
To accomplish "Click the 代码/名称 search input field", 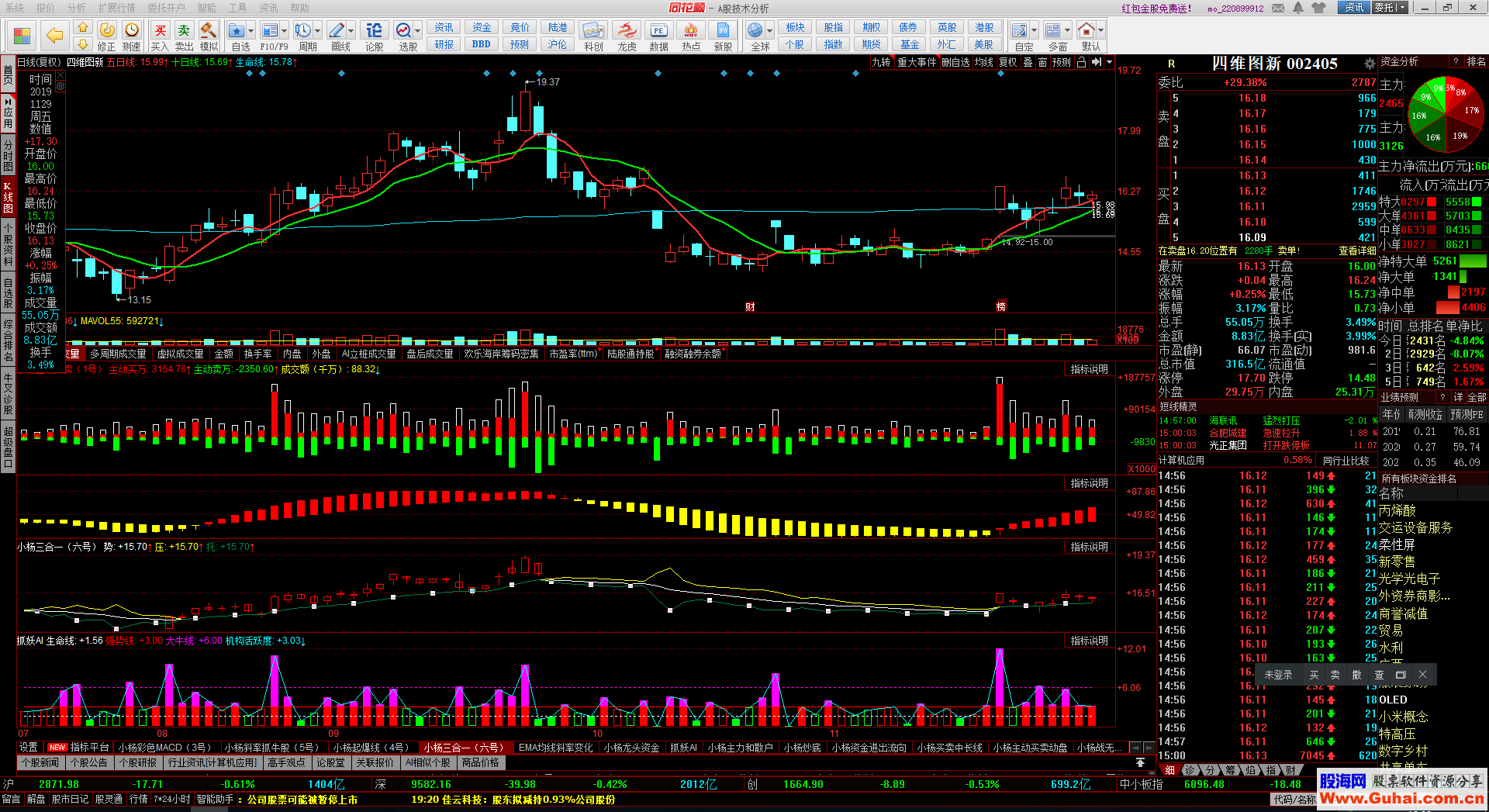I will 1294,800.
